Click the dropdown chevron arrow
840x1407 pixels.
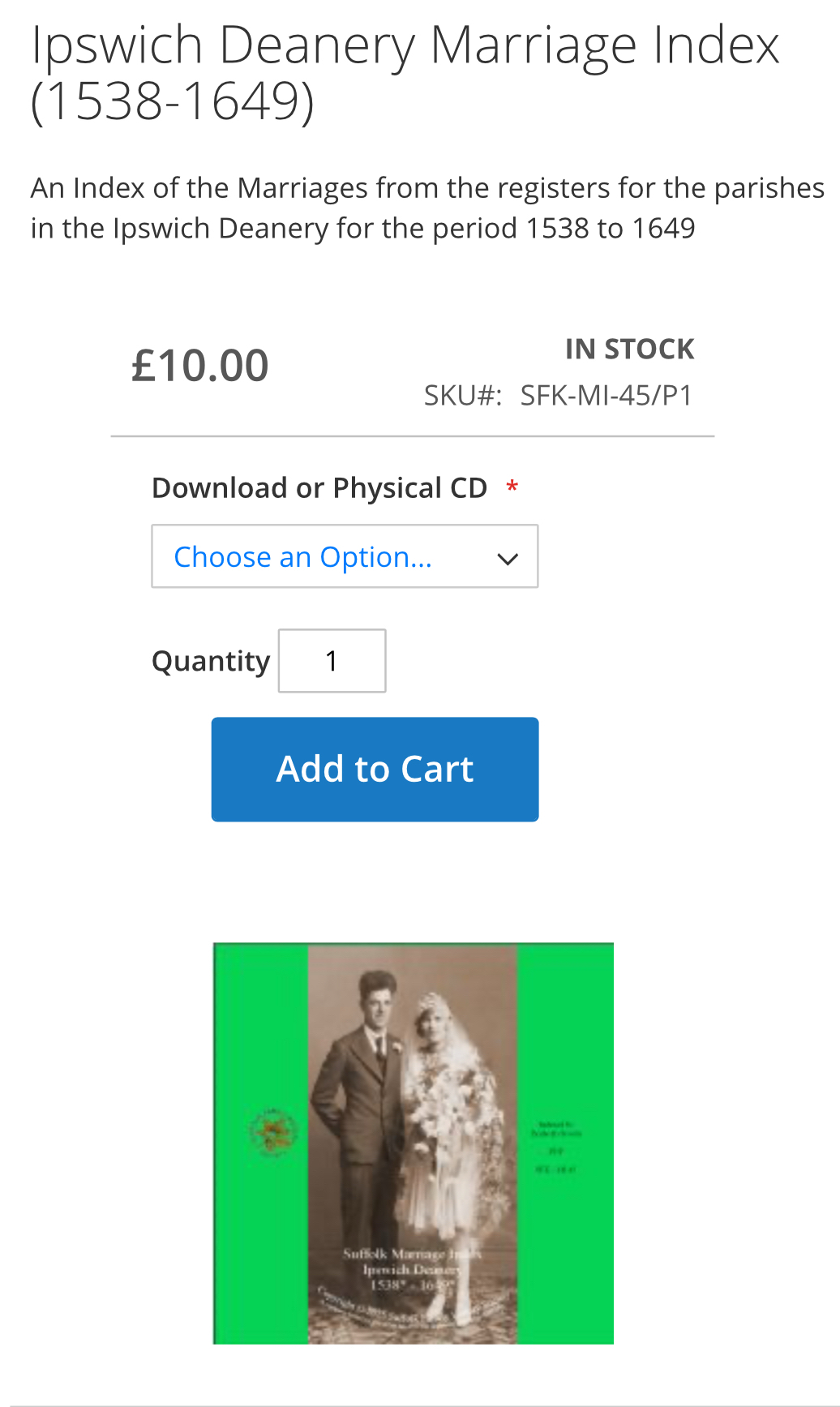(508, 559)
